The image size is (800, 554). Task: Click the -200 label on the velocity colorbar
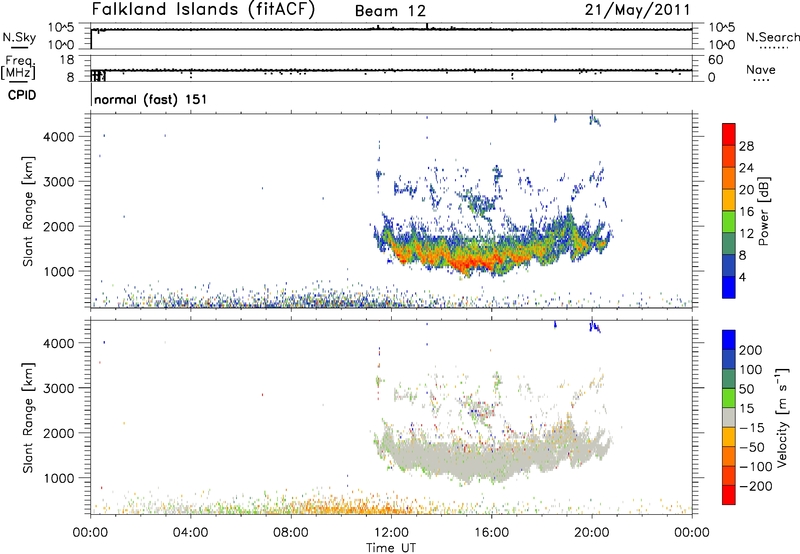tap(756, 486)
